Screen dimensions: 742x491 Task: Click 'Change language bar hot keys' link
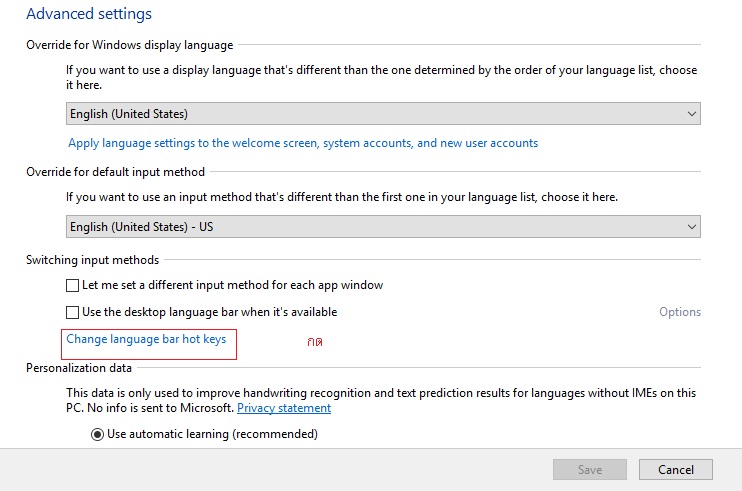click(x=146, y=340)
